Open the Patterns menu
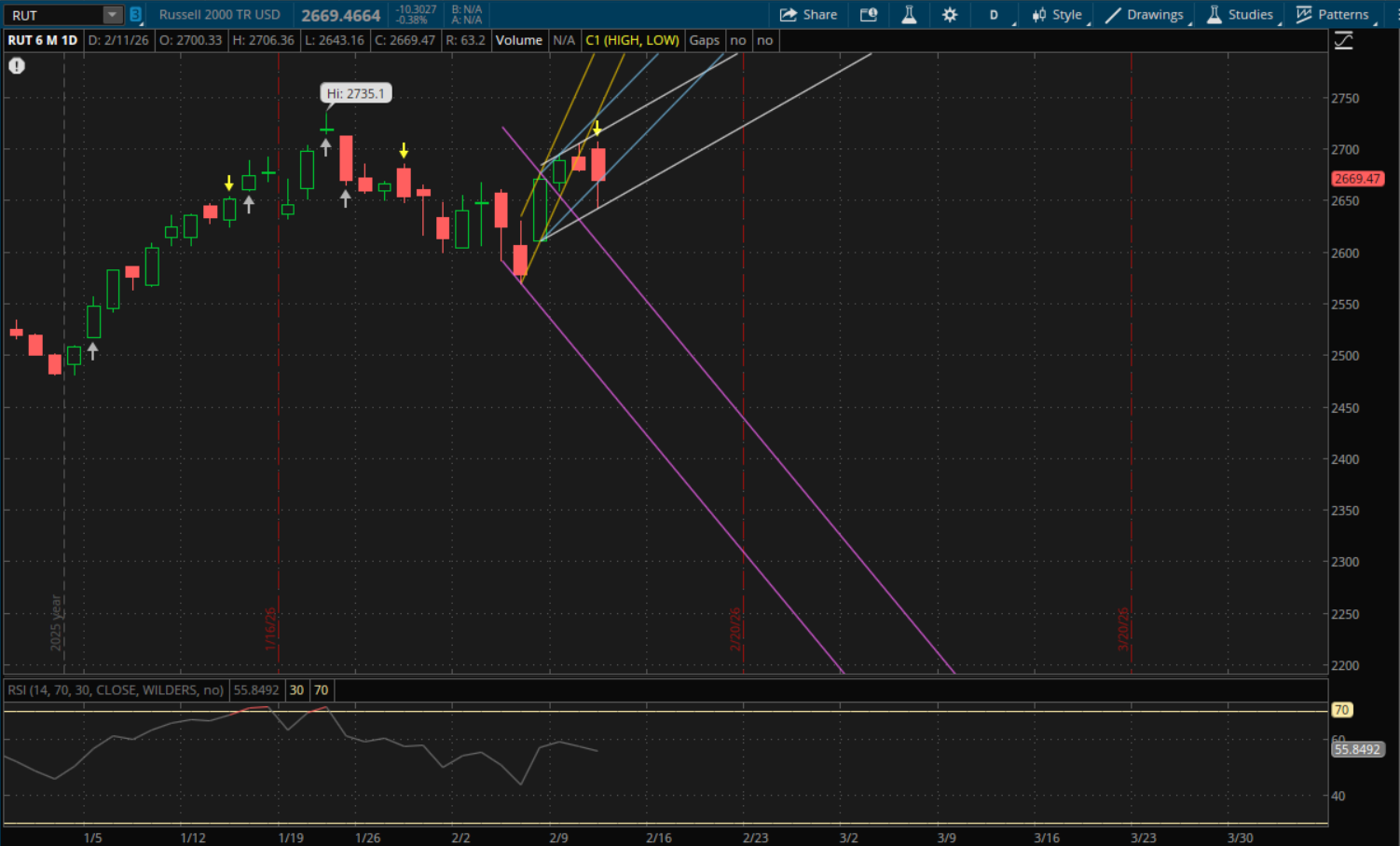 (1333, 15)
